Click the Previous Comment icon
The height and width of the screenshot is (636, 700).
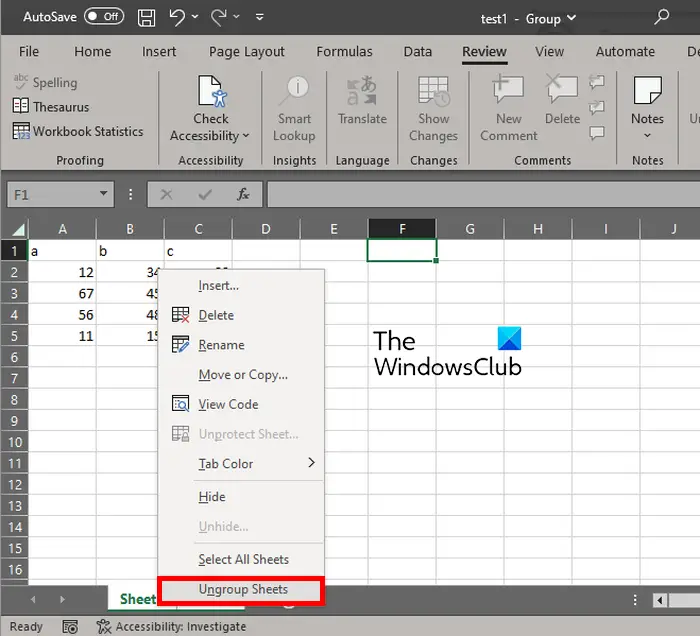(597, 82)
